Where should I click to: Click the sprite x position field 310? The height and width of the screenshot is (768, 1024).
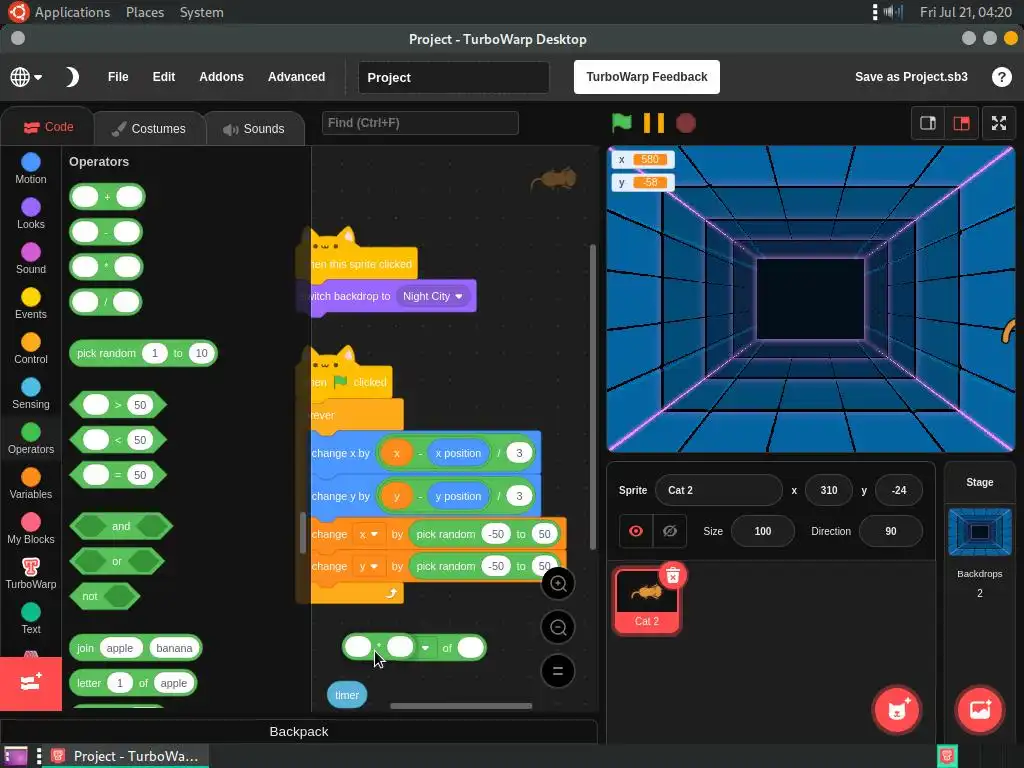point(829,490)
